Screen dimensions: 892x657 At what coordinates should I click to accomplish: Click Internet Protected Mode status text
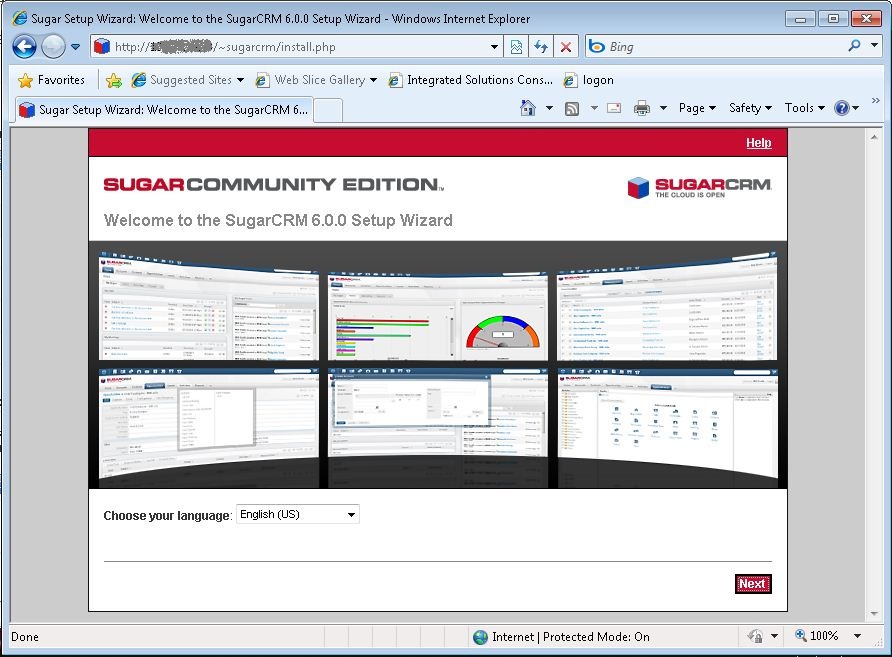click(x=571, y=637)
